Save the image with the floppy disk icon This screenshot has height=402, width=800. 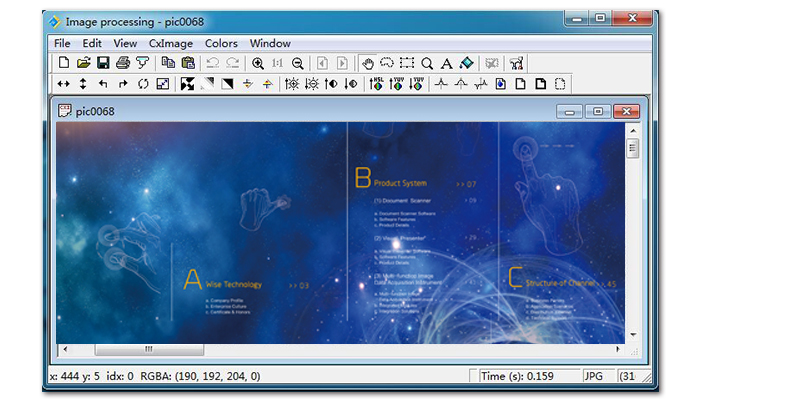tap(102, 63)
